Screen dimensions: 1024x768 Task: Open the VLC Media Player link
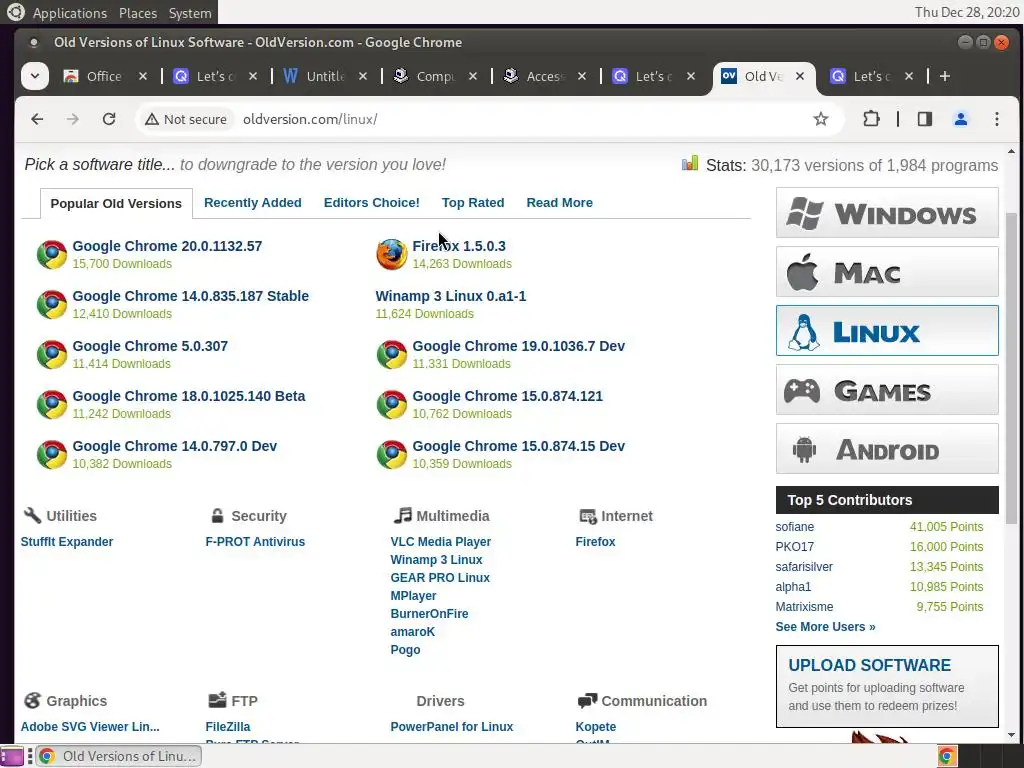pos(441,542)
